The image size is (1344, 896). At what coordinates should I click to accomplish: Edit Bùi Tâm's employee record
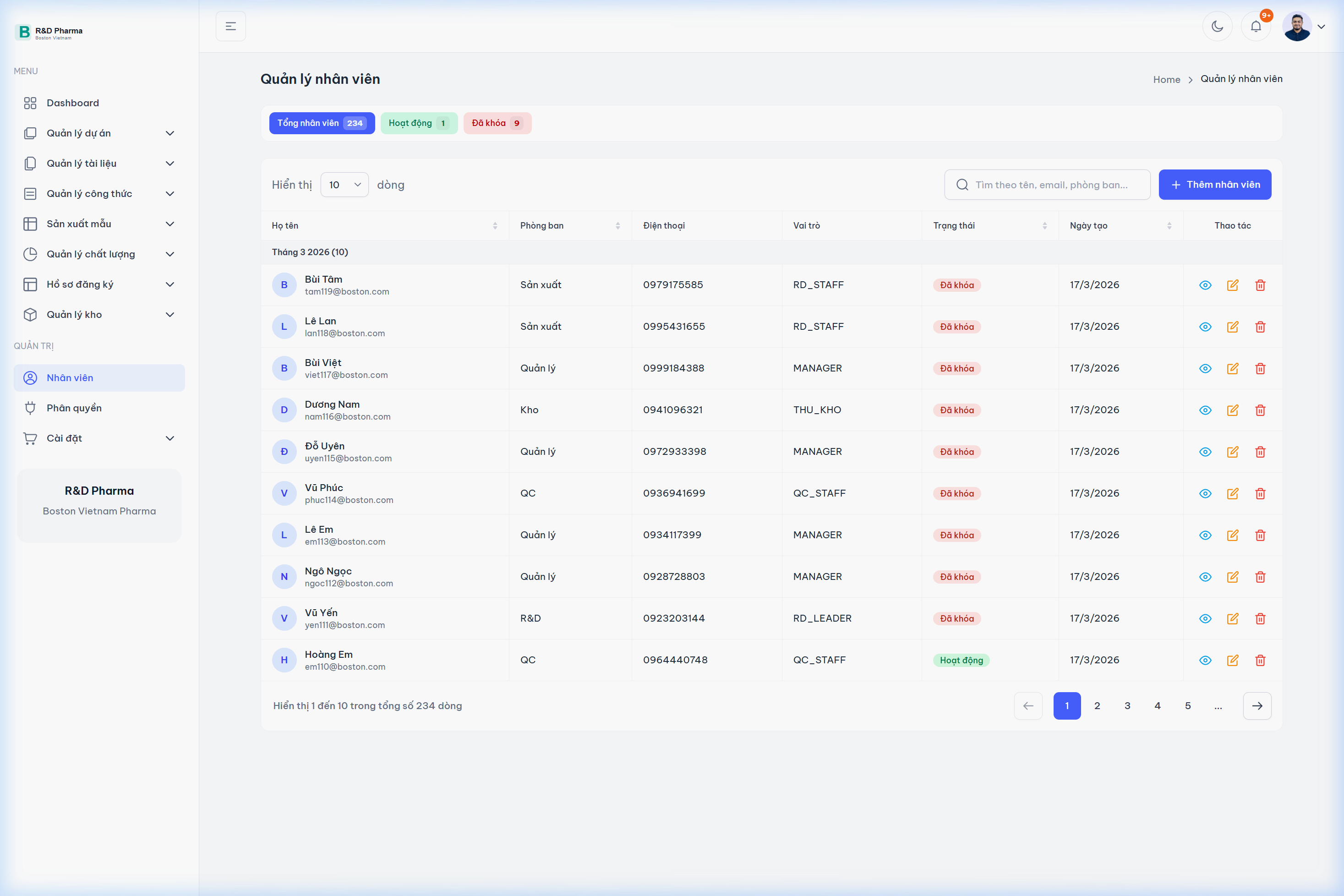(1233, 284)
